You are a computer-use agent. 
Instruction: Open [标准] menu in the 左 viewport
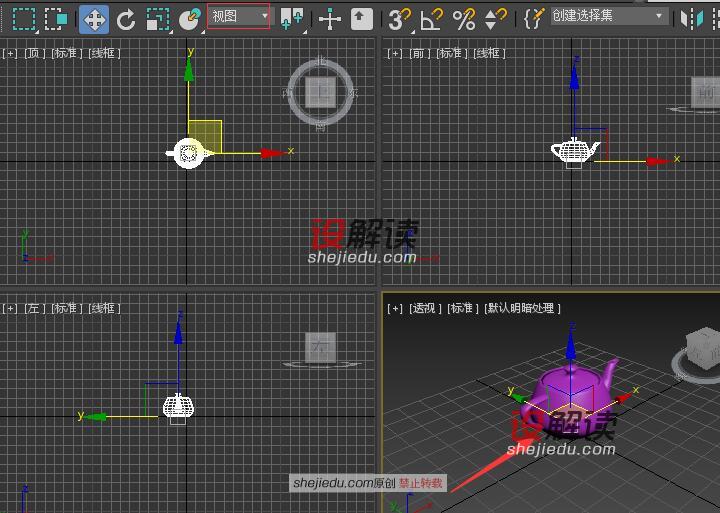pos(67,308)
